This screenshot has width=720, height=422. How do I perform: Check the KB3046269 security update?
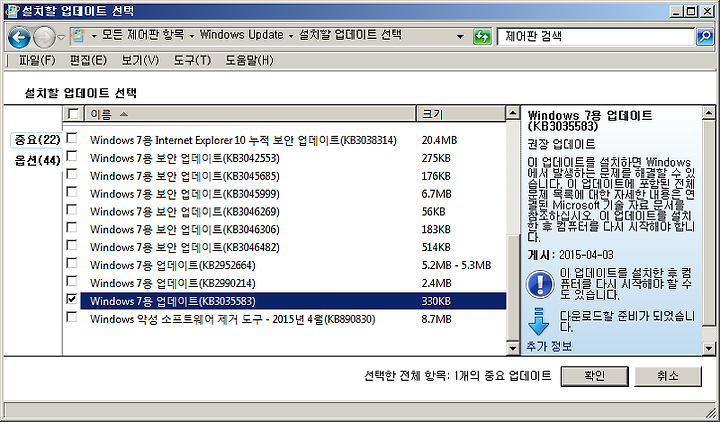pyautogui.click(x=72, y=209)
